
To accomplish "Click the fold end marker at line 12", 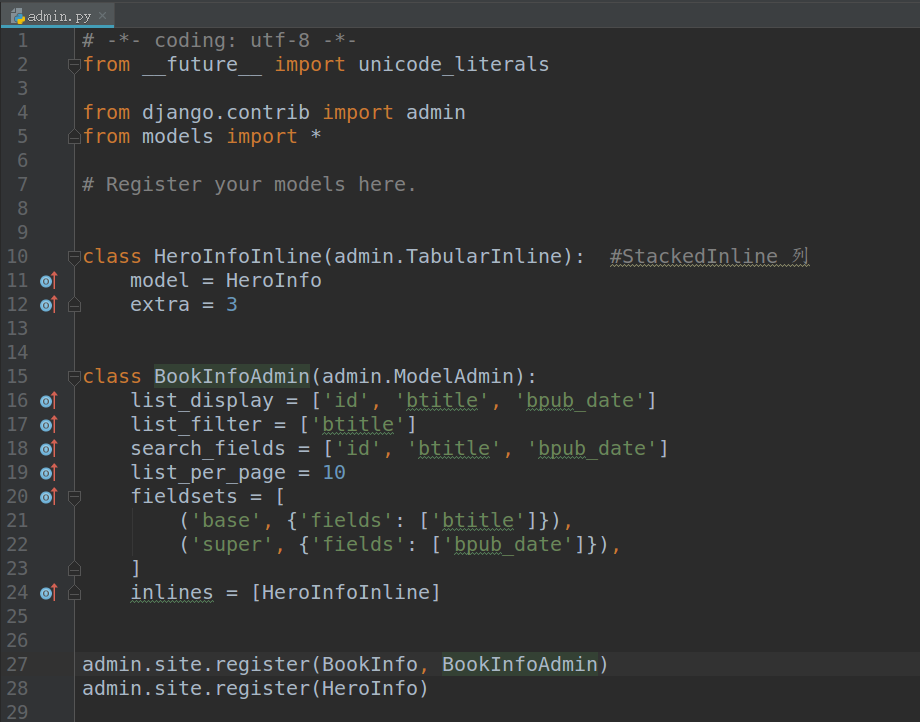I will (74, 305).
